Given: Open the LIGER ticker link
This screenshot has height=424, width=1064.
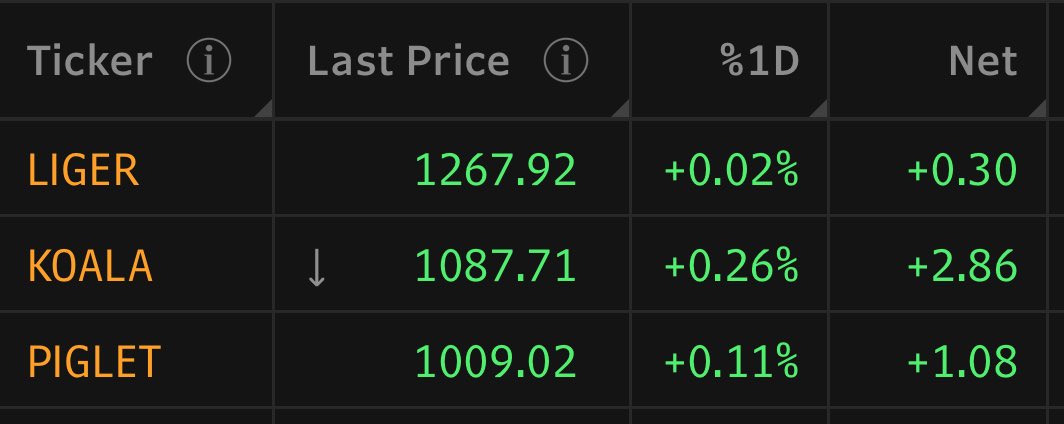Looking at the screenshot, I should click(83, 170).
